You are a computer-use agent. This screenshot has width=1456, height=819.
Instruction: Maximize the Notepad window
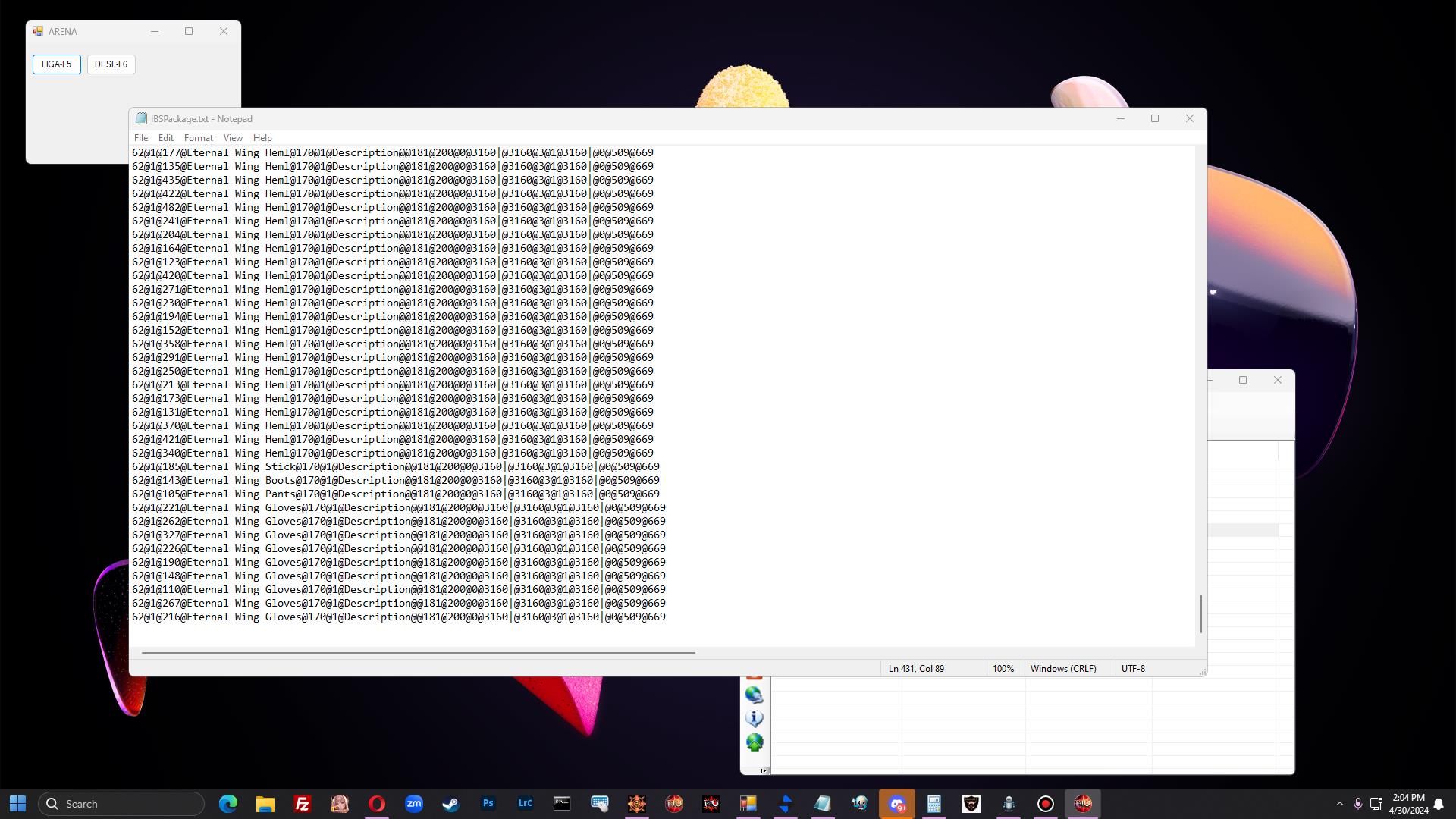(1155, 118)
